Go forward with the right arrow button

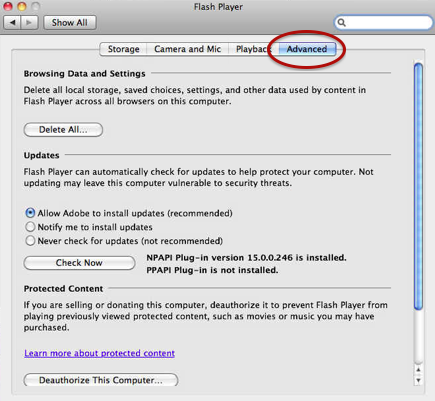click(29, 23)
